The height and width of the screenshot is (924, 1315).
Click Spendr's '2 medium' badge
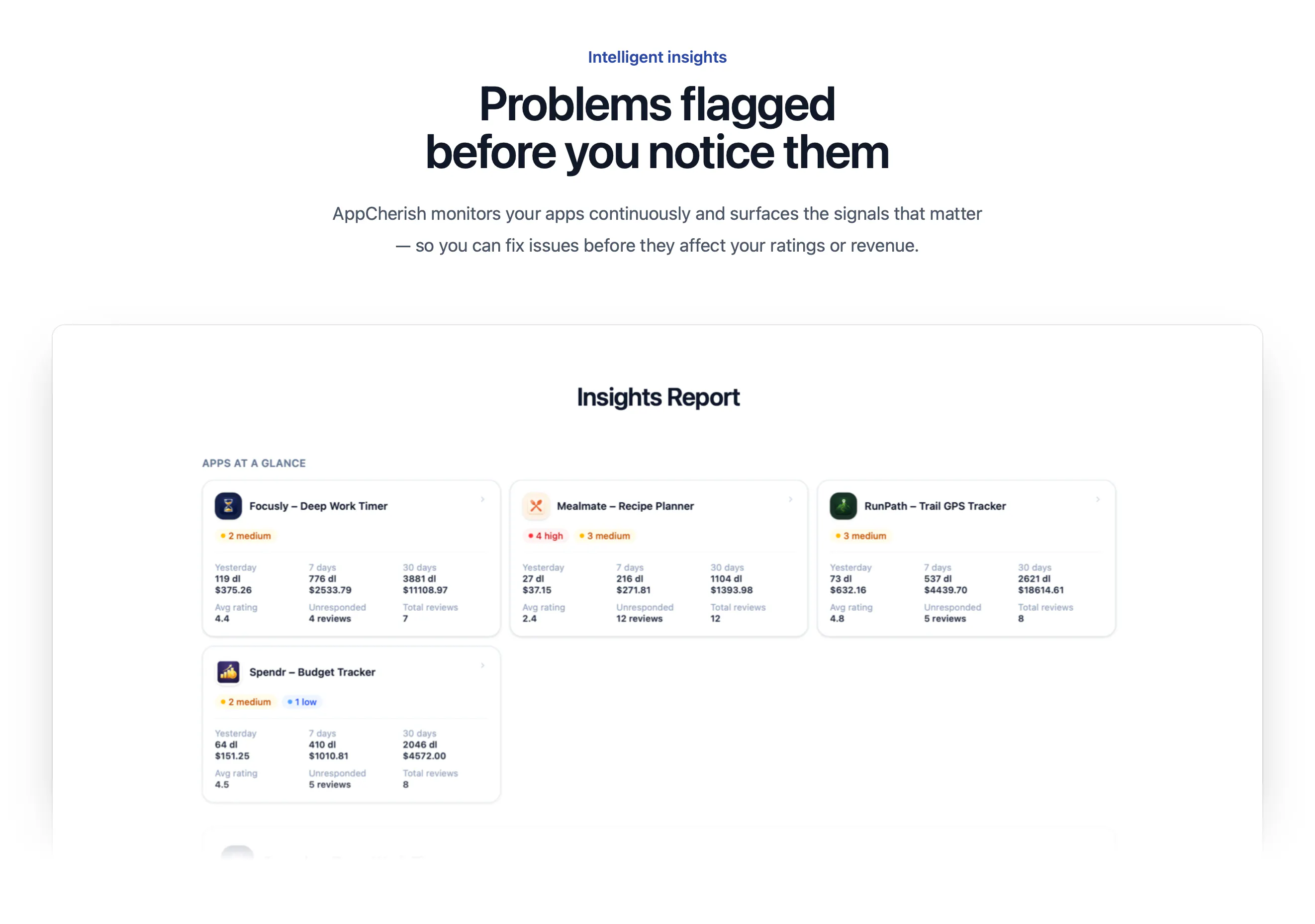pos(246,702)
